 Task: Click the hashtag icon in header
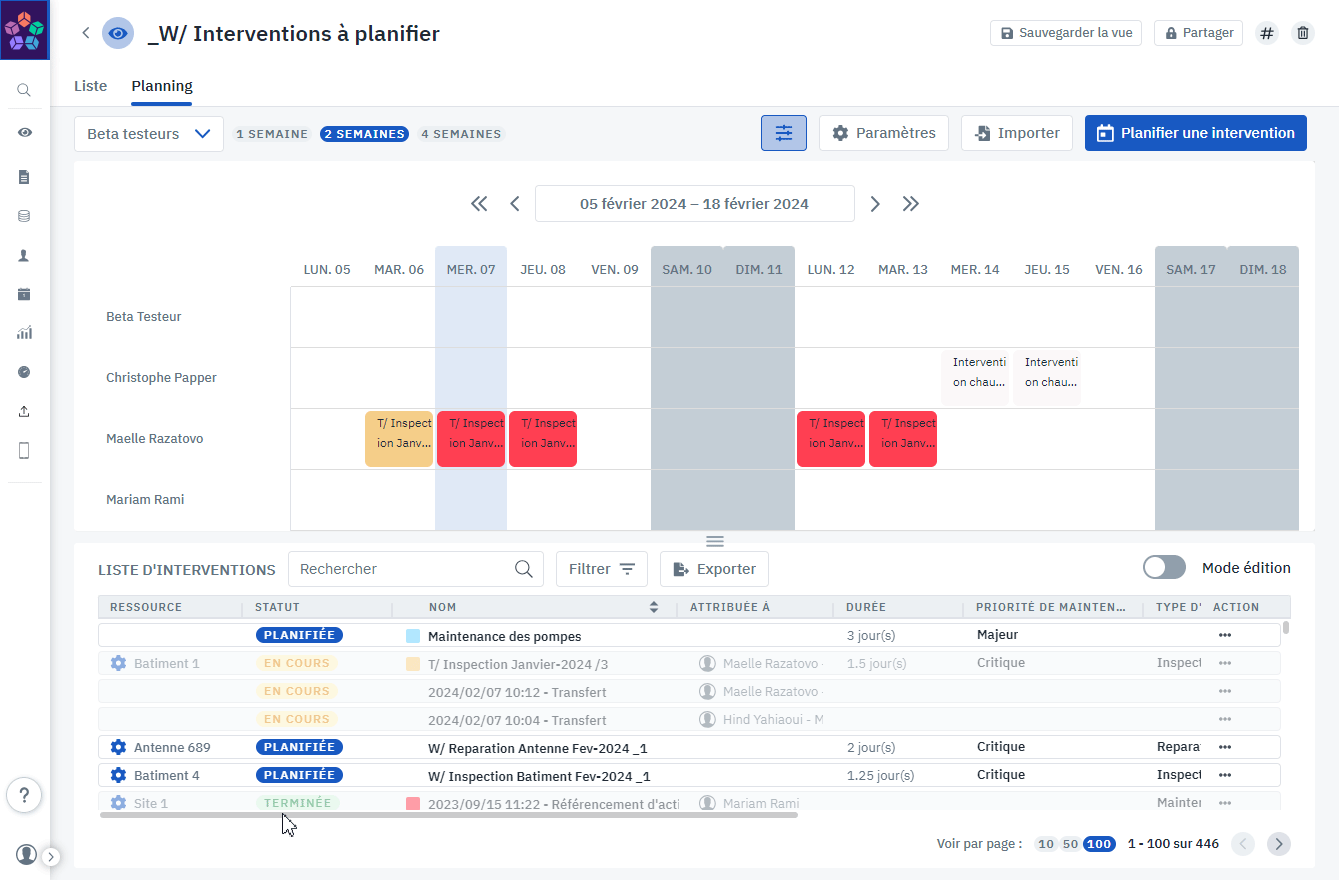[1267, 33]
